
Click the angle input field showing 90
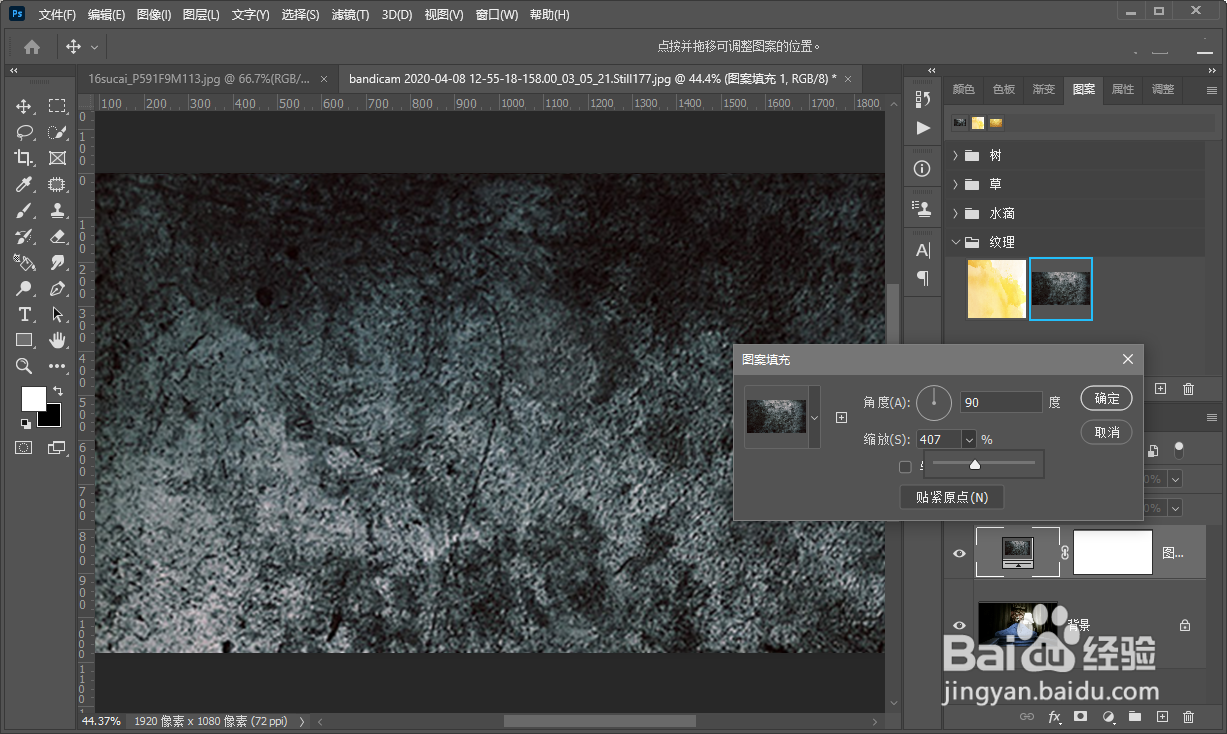[1001, 402]
